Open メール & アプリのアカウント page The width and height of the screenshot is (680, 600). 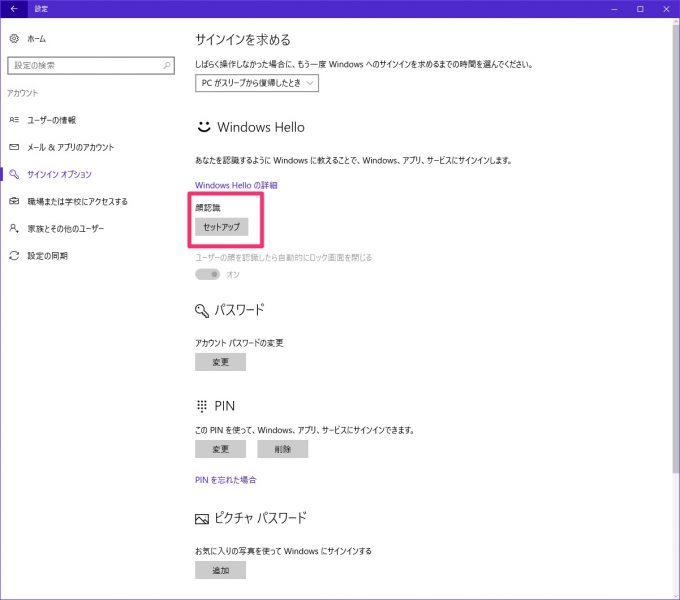[70, 147]
